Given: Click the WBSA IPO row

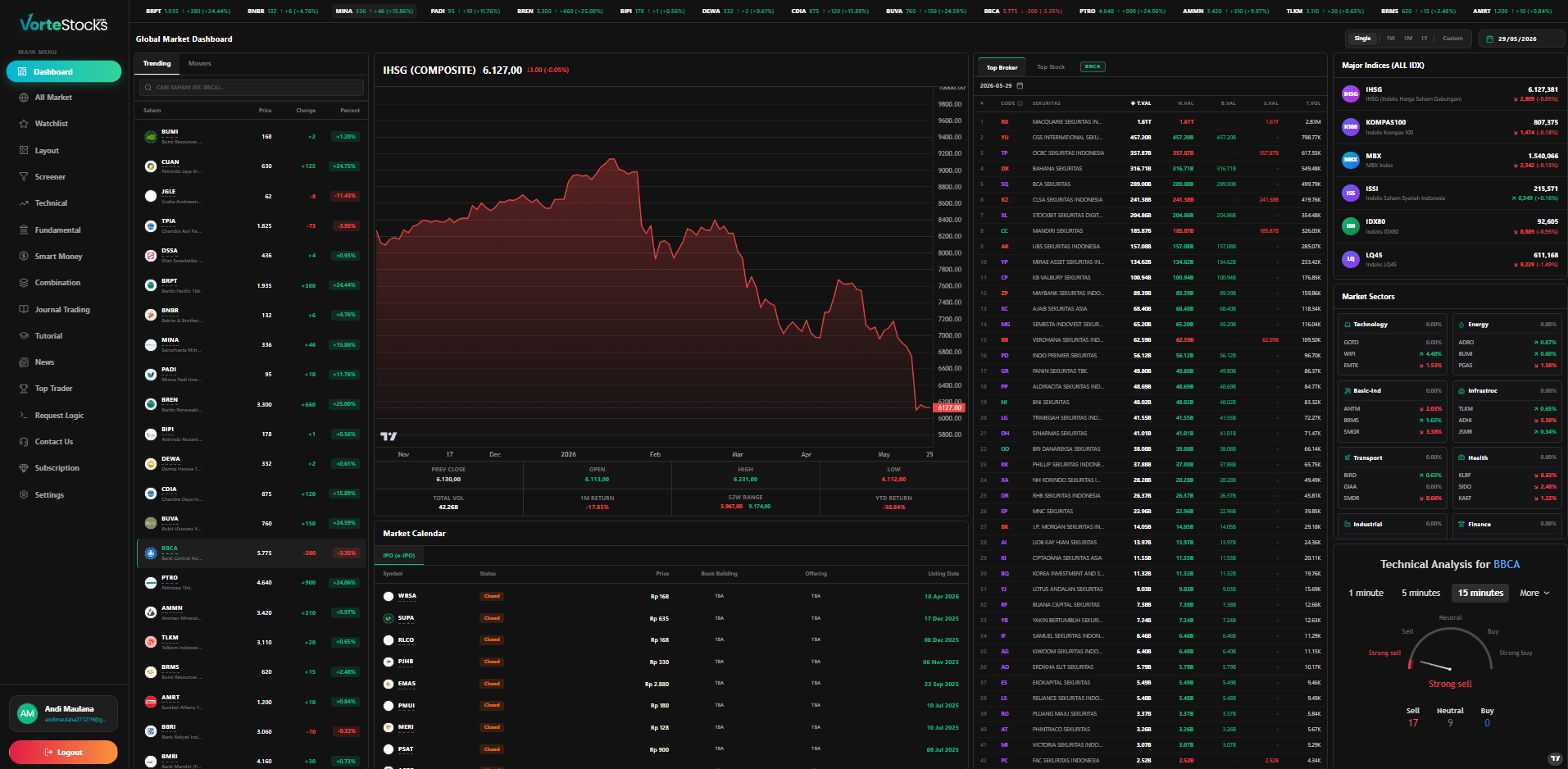Looking at the screenshot, I should point(670,596).
